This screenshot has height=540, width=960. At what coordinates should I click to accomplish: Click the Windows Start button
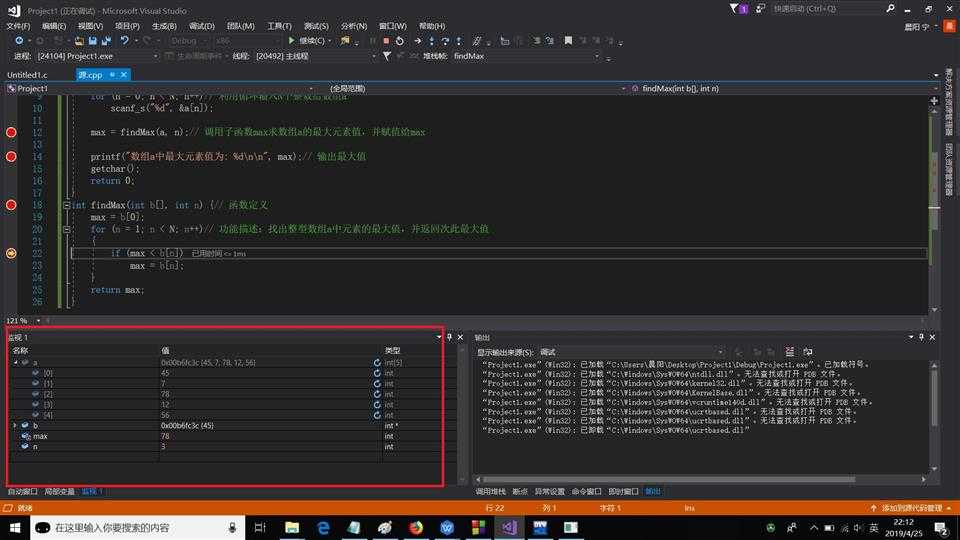[x=15, y=527]
